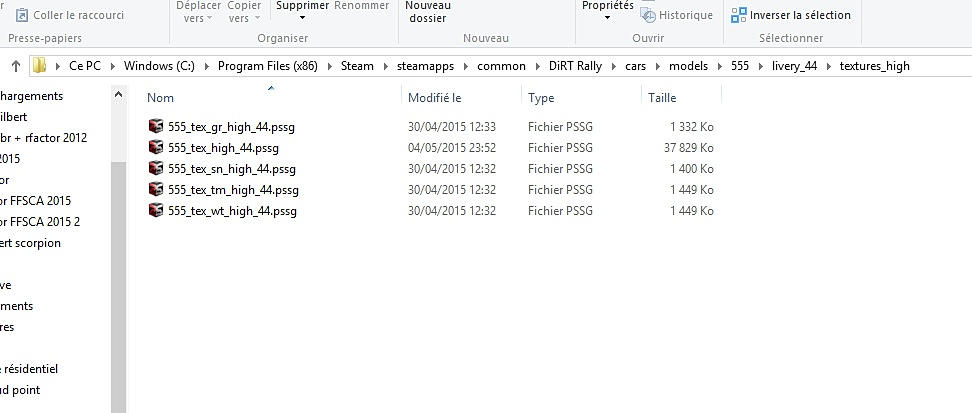Screen dimensions: 972x413
Task: Expand chevron after Steam in path
Action: 386,66
